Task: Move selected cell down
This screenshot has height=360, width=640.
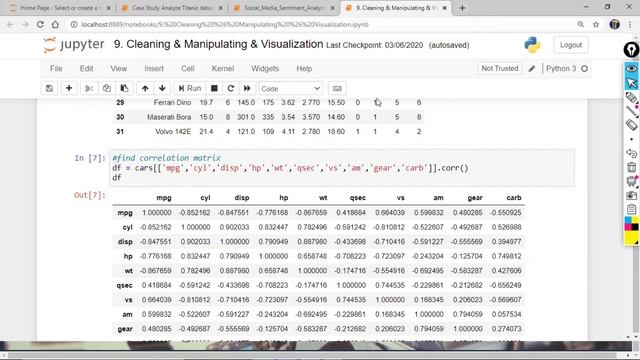Action: [x=162, y=88]
